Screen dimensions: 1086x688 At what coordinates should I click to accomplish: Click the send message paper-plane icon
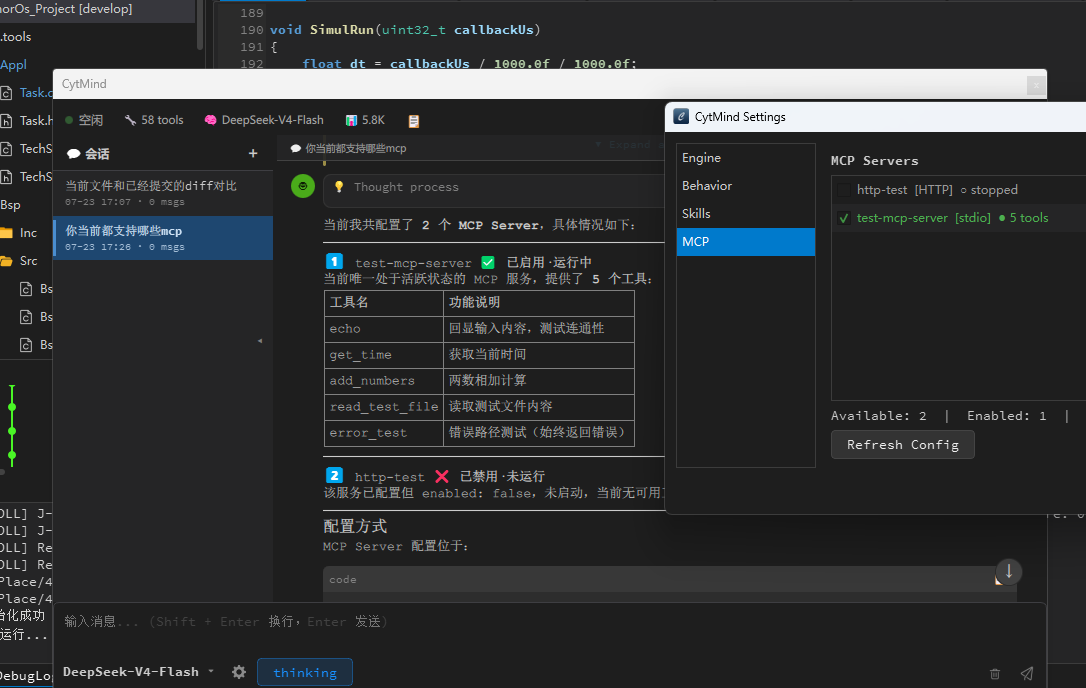coord(1026,673)
